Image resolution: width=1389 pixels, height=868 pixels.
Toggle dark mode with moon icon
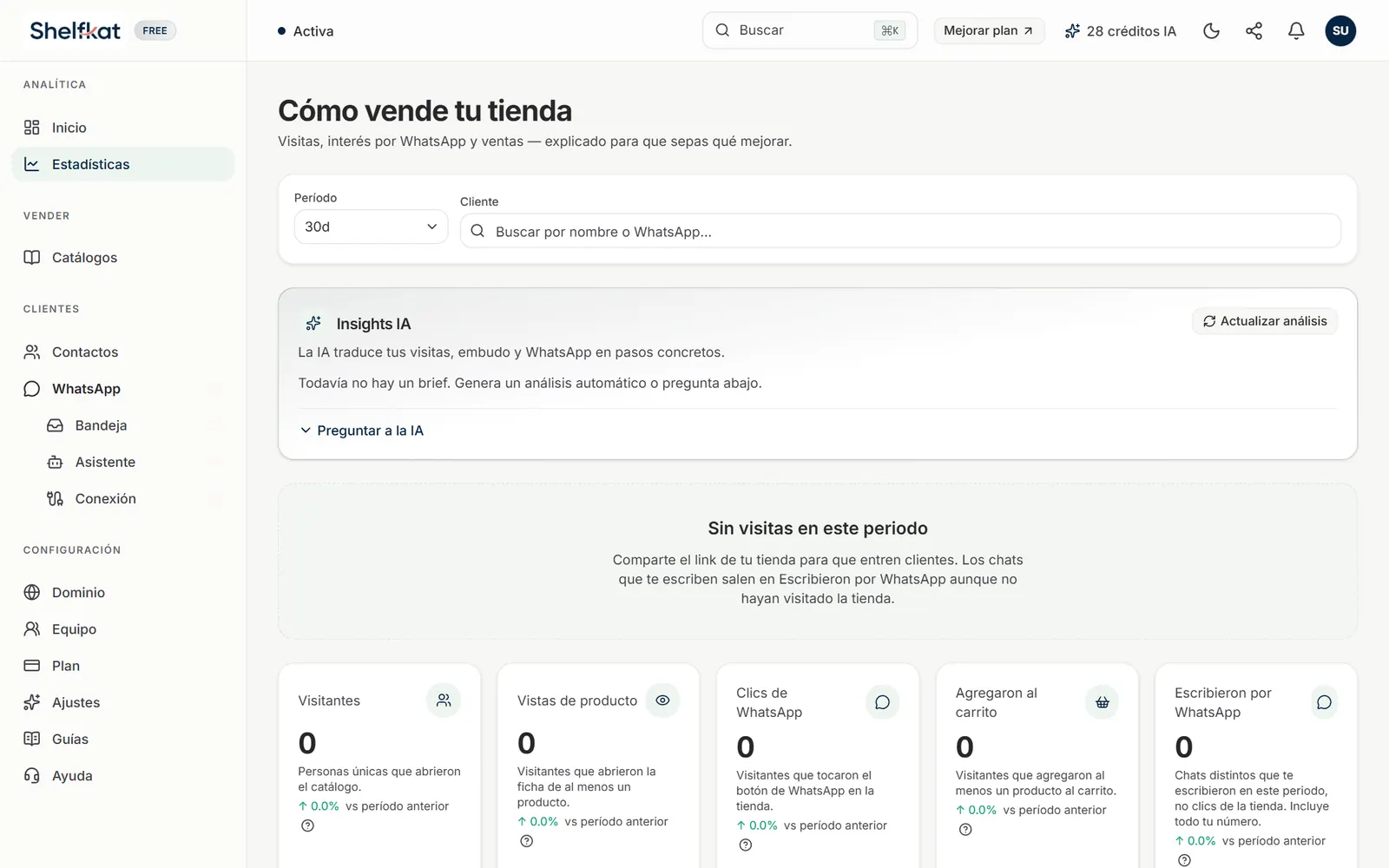click(1211, 31)
